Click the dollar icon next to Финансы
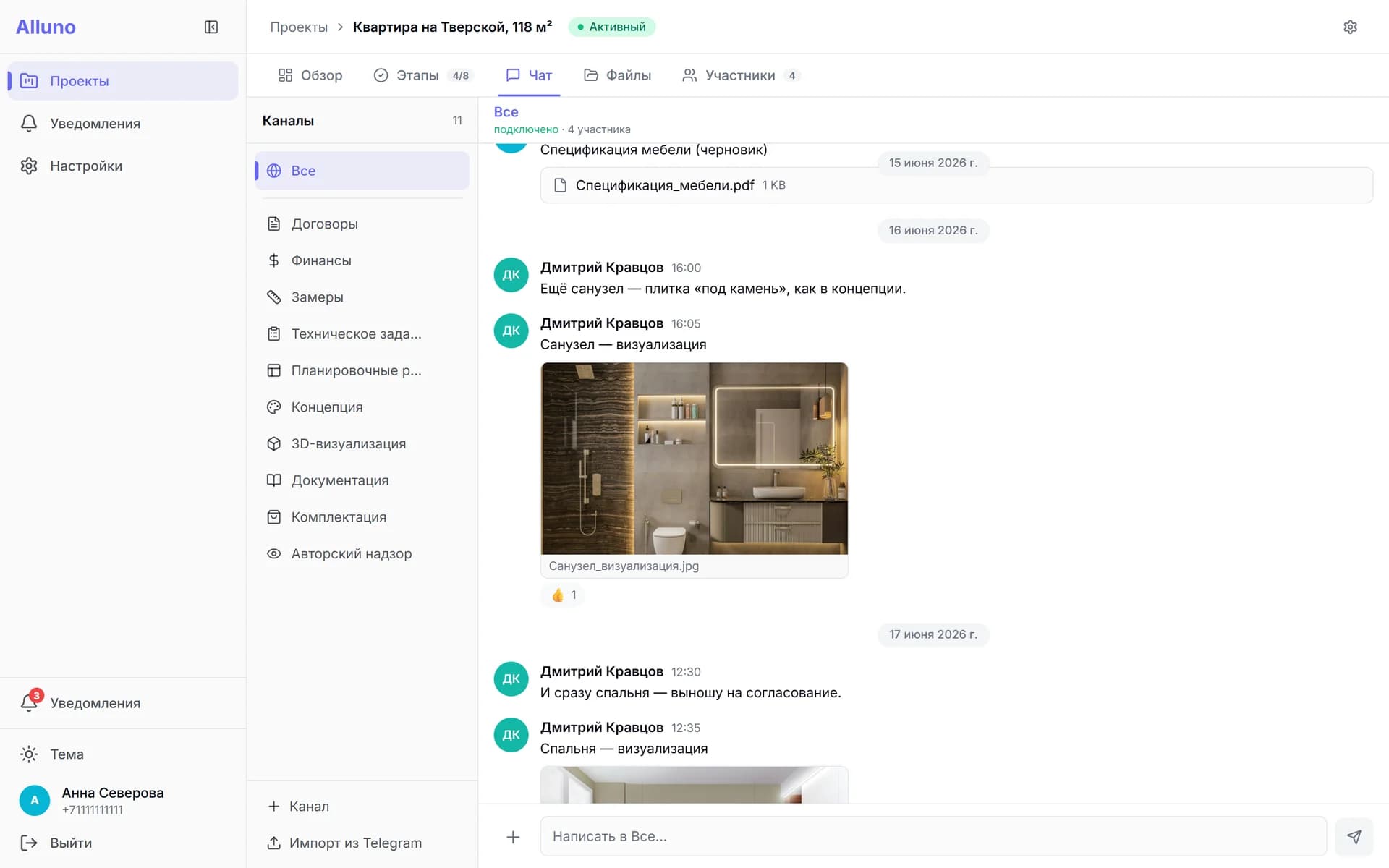The image size is (1389, 868). [273, 260]
